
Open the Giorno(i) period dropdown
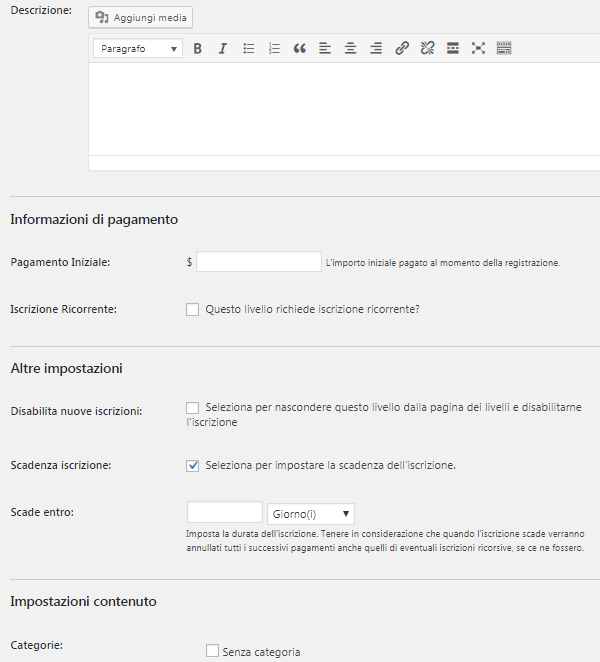tap(311, 514)
